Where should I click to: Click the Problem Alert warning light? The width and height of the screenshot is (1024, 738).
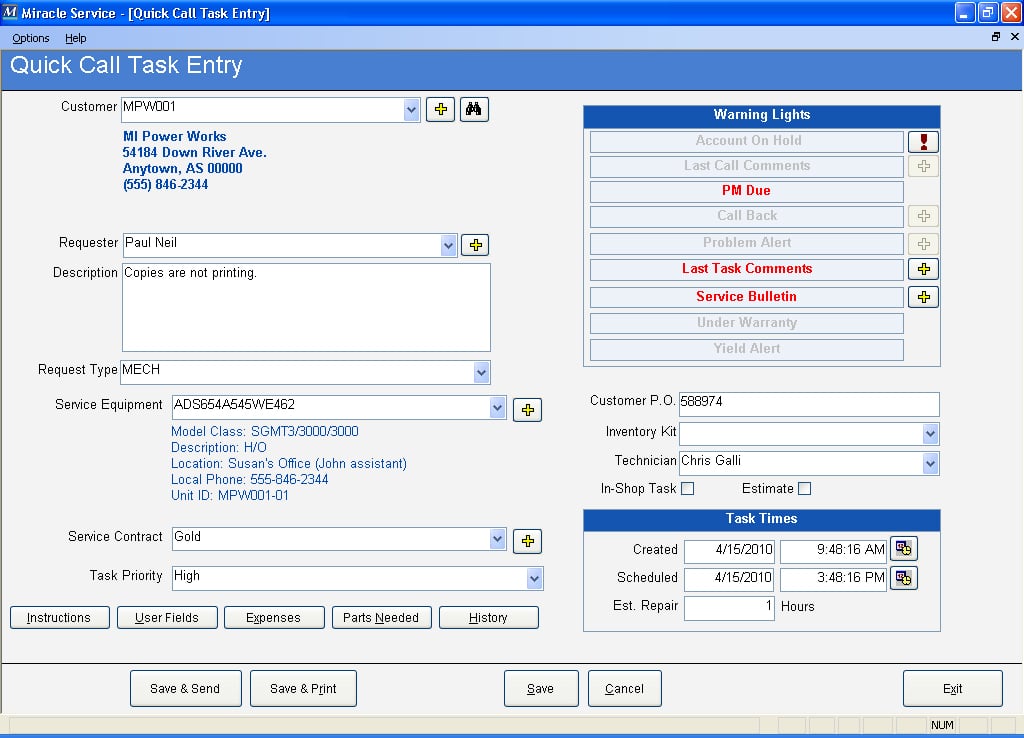point(746,244)
